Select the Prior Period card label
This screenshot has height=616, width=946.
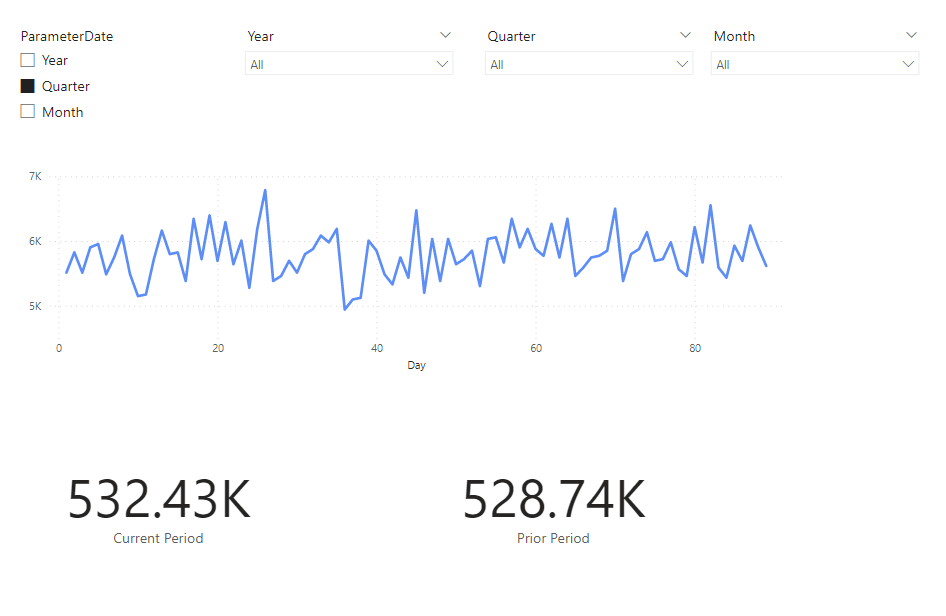[x=553, y=538]
